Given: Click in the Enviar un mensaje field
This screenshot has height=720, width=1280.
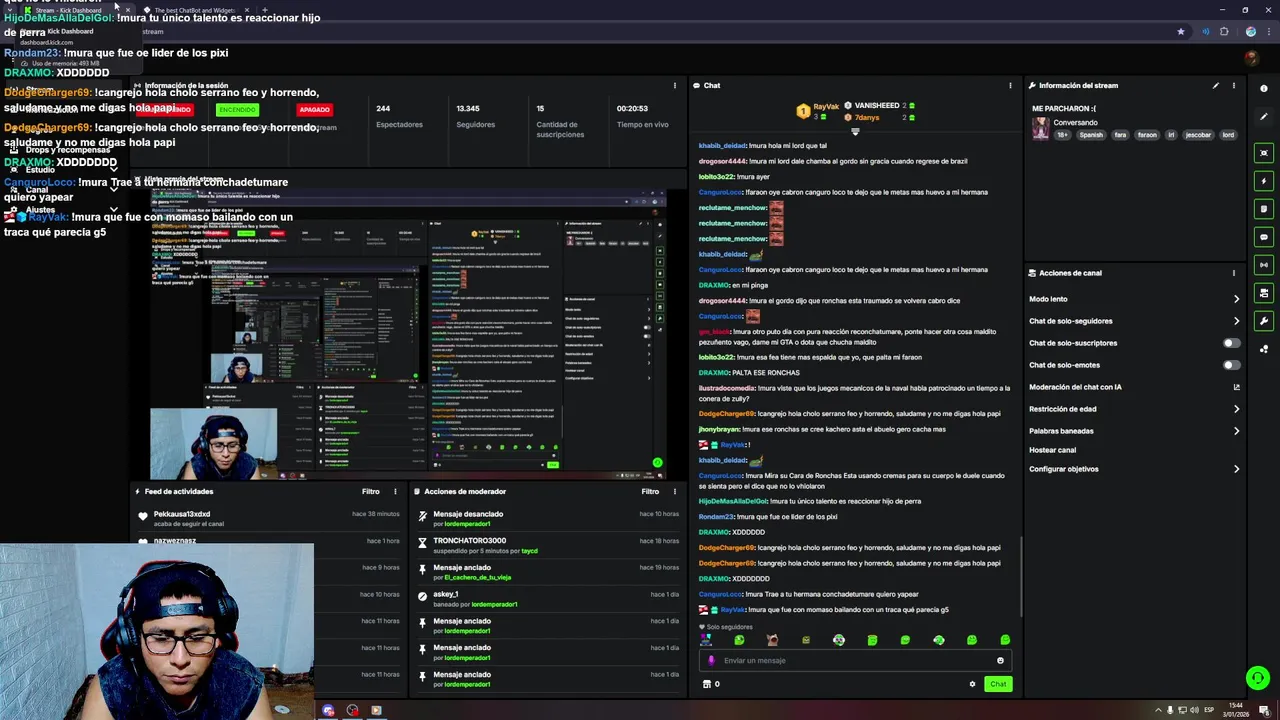Looking at the screenshot, I should click(x=855, y=661).
